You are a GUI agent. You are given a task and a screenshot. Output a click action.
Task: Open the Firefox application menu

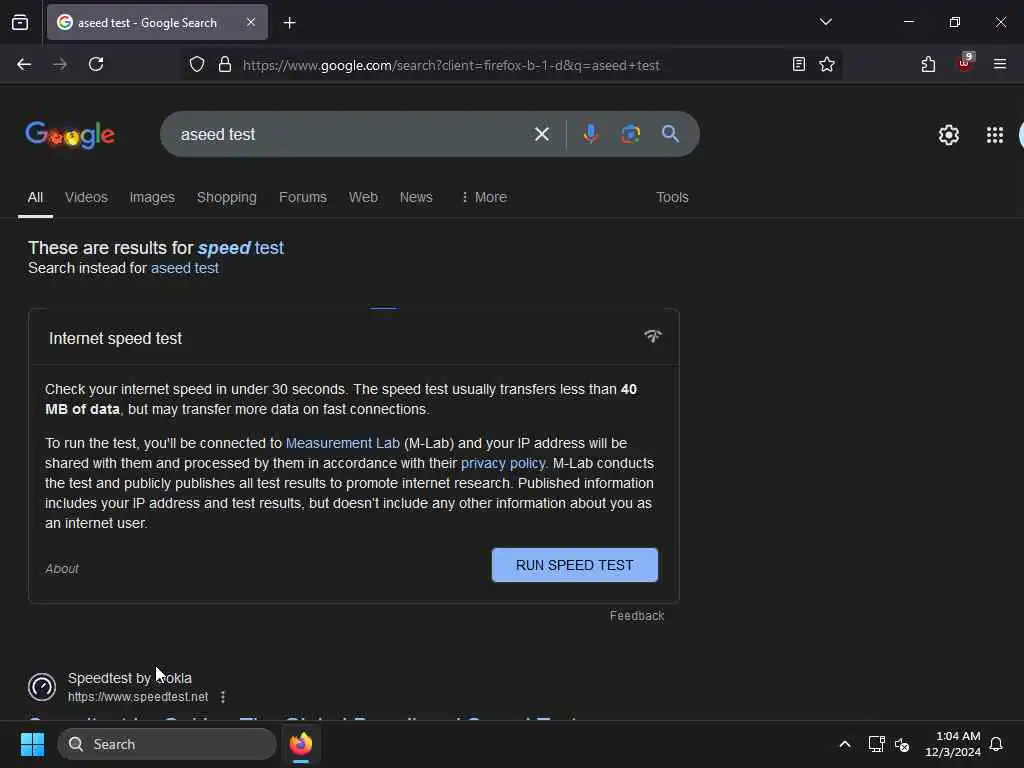pos(999,64)
